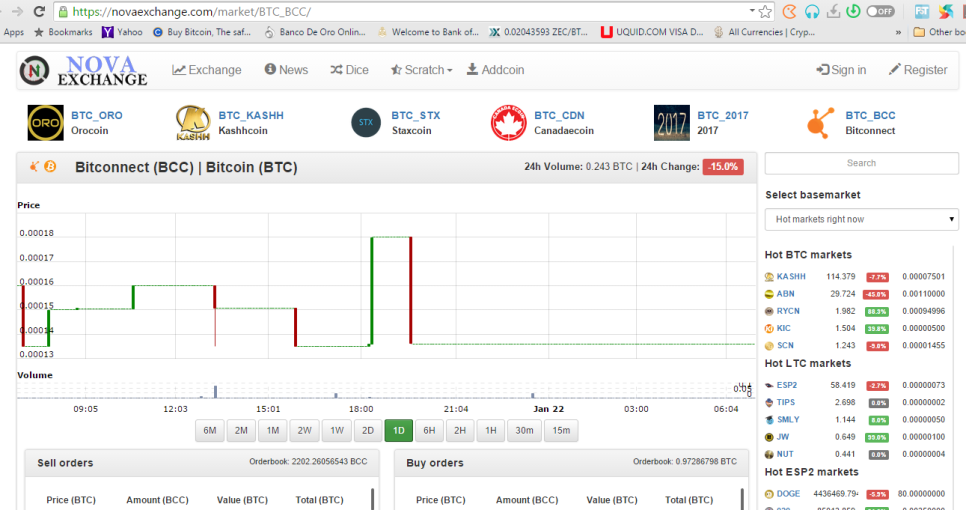Open the BTC_CDN market link
The image size is (966, 510).
pos(559,115)
